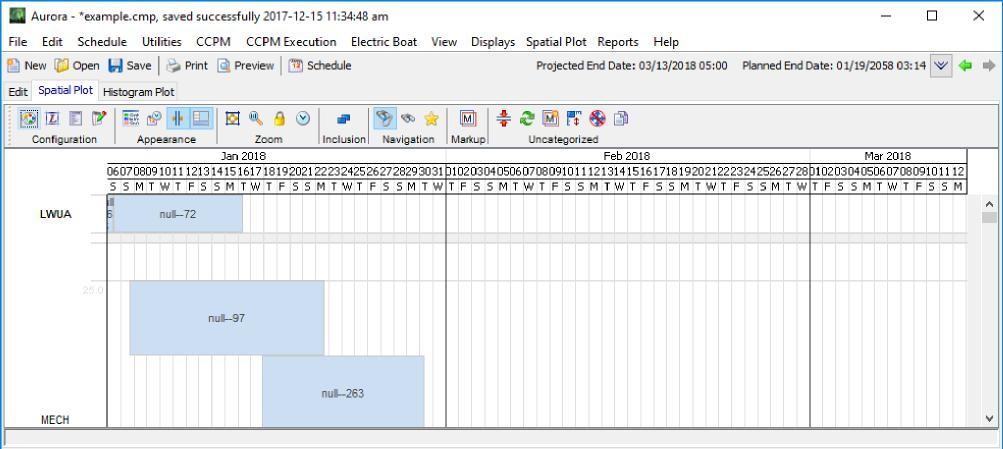Click the zoom-to-fit icon in Zoom group

tap(233, 119)
